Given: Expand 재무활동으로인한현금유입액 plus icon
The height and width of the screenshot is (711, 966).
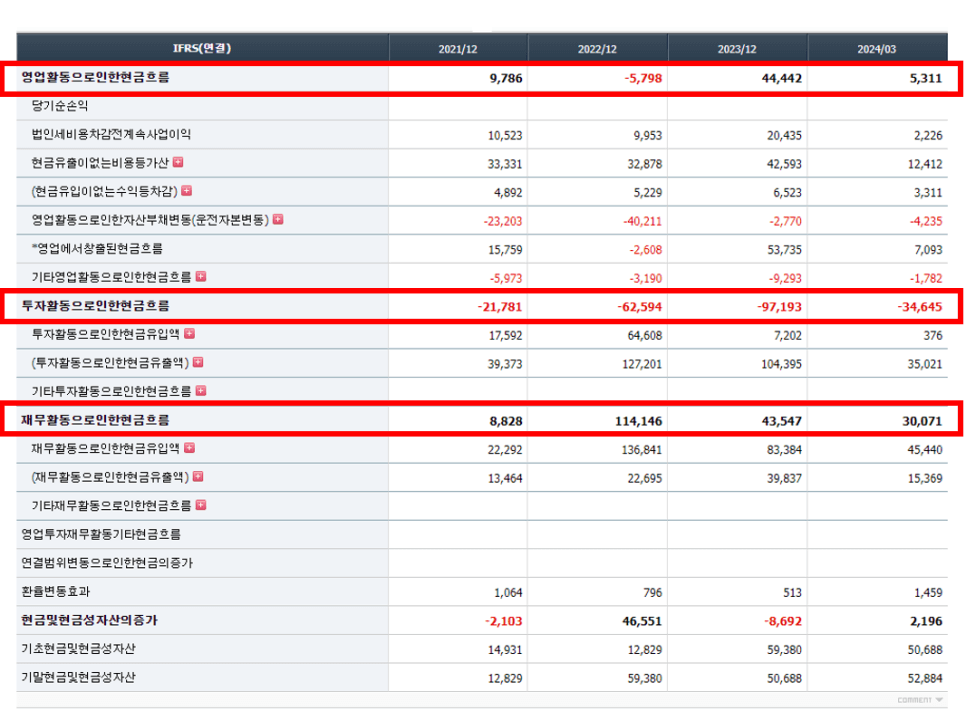Looking at the screenshot, I should pyautogui.click(x=189, y=448).
